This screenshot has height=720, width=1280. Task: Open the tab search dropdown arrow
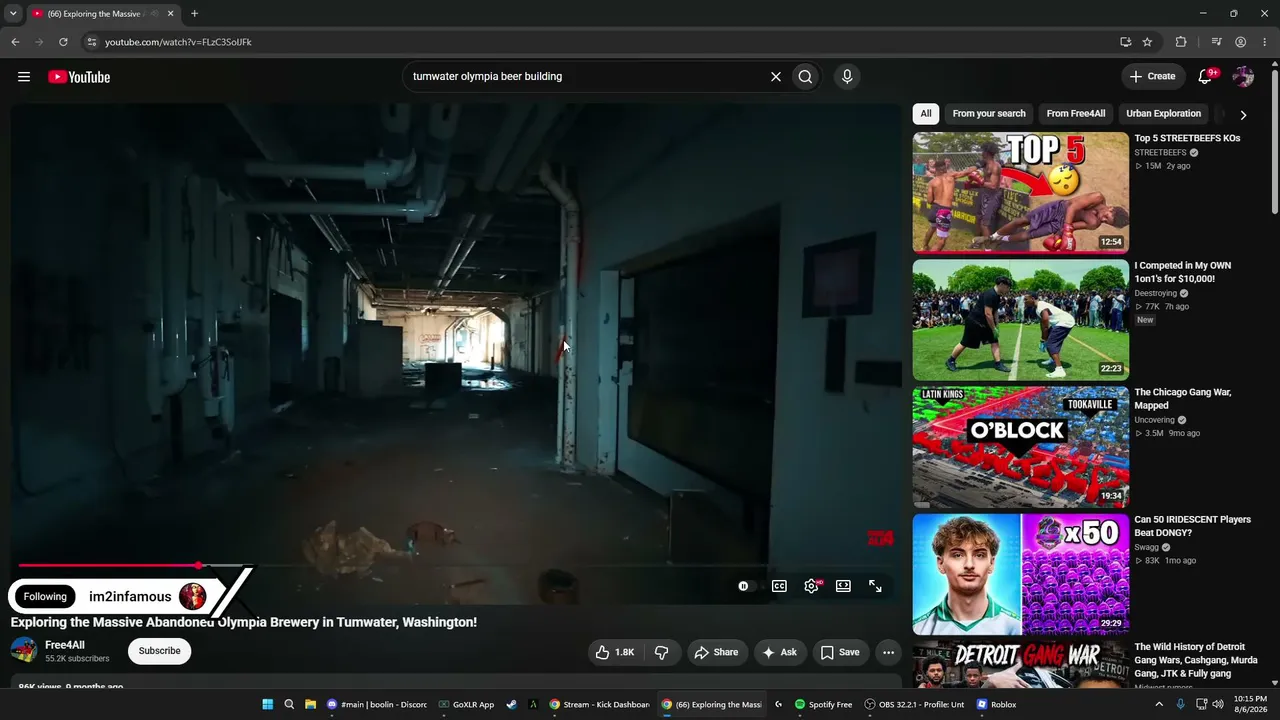13,14
